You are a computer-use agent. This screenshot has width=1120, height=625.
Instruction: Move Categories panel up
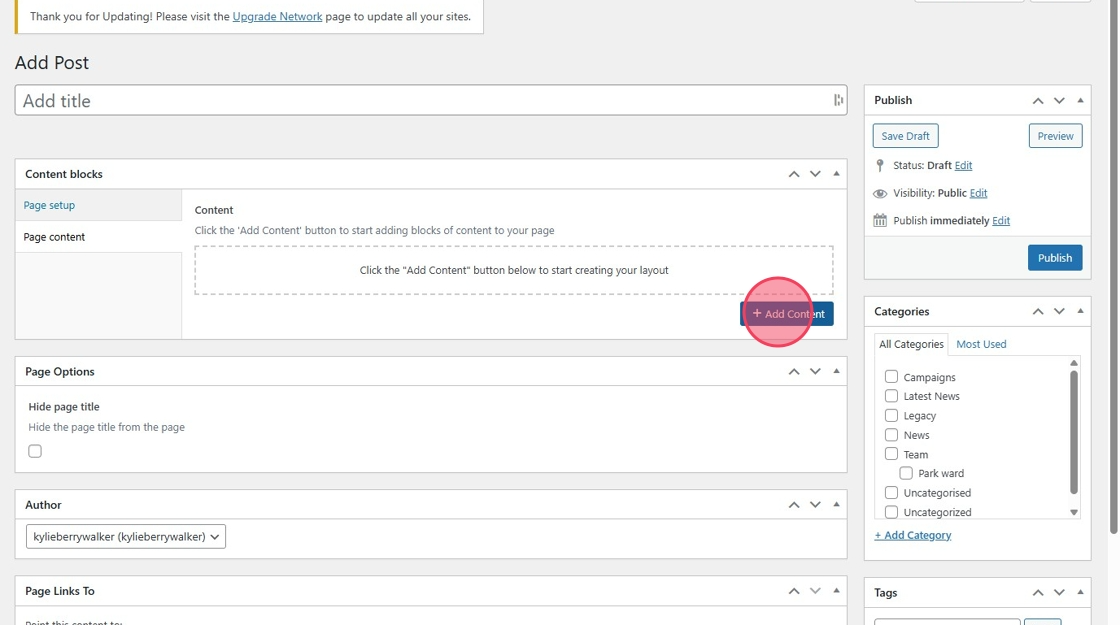[x=1038, y=312]
